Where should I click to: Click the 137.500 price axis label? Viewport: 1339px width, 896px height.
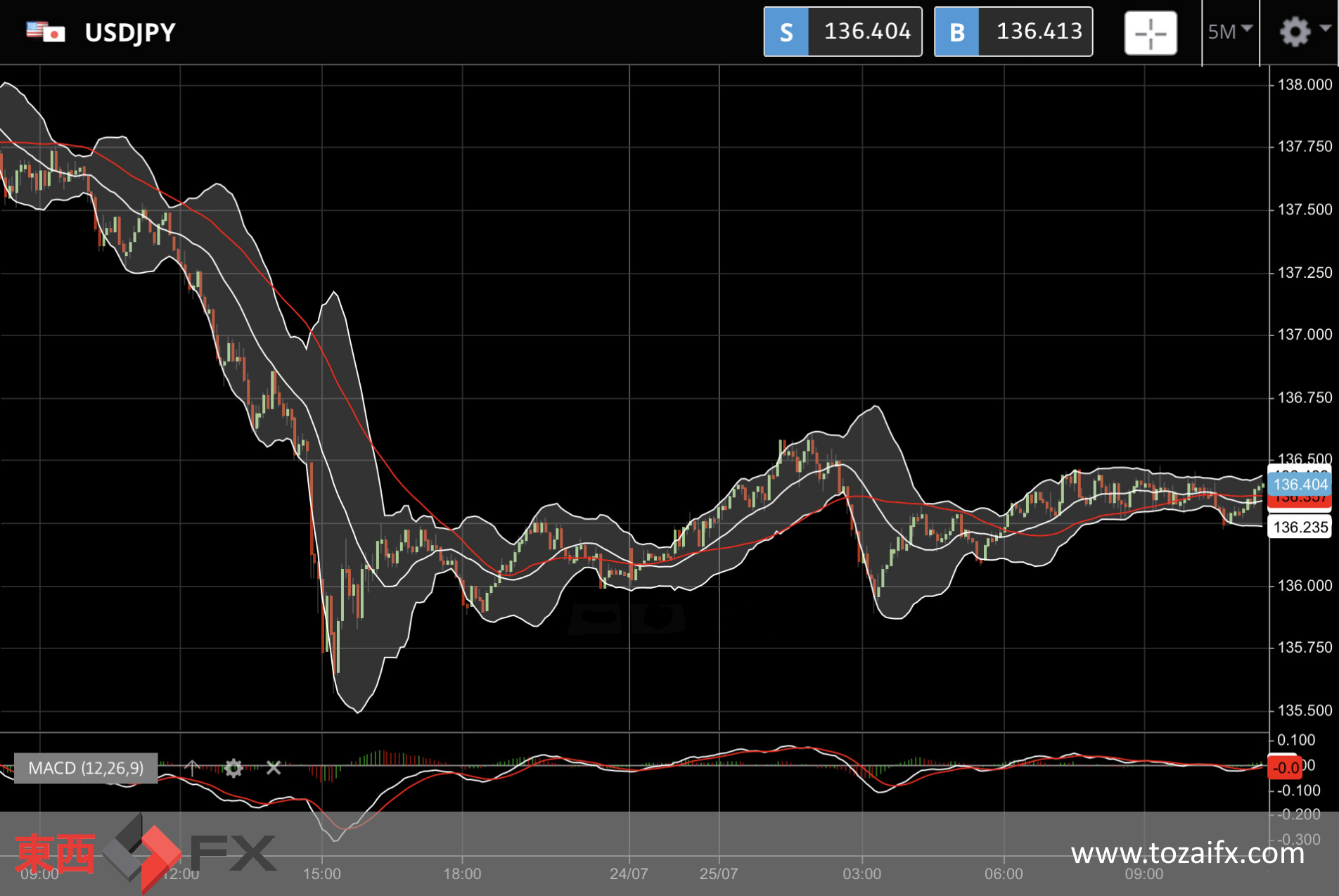[x=1305, y=210]
